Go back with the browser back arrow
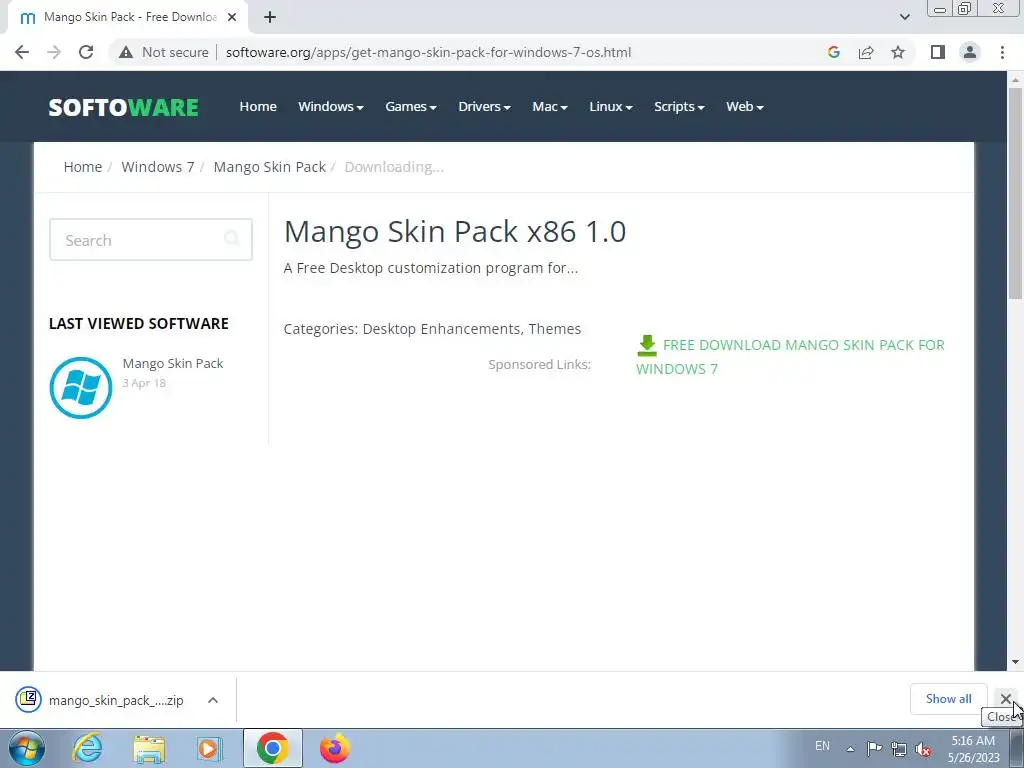The image size is (1024, 768). point(22,52)
